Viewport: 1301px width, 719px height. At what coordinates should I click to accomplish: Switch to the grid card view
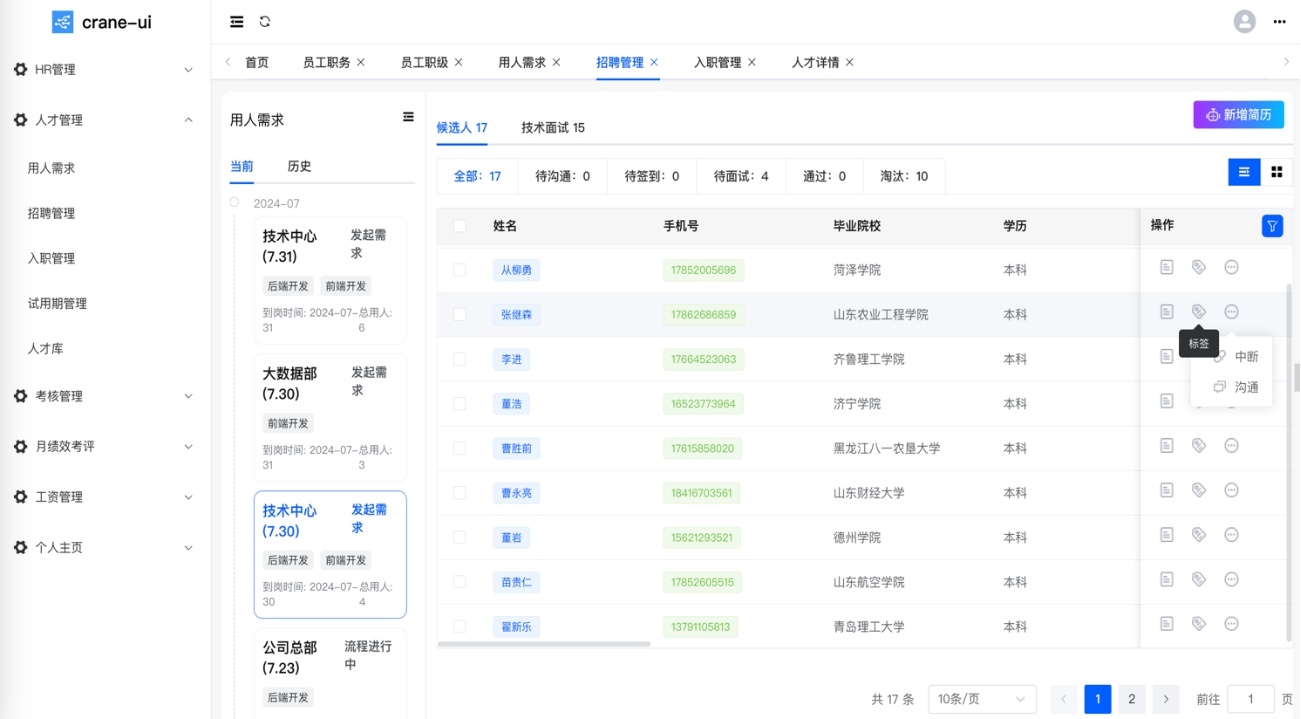1277,172
